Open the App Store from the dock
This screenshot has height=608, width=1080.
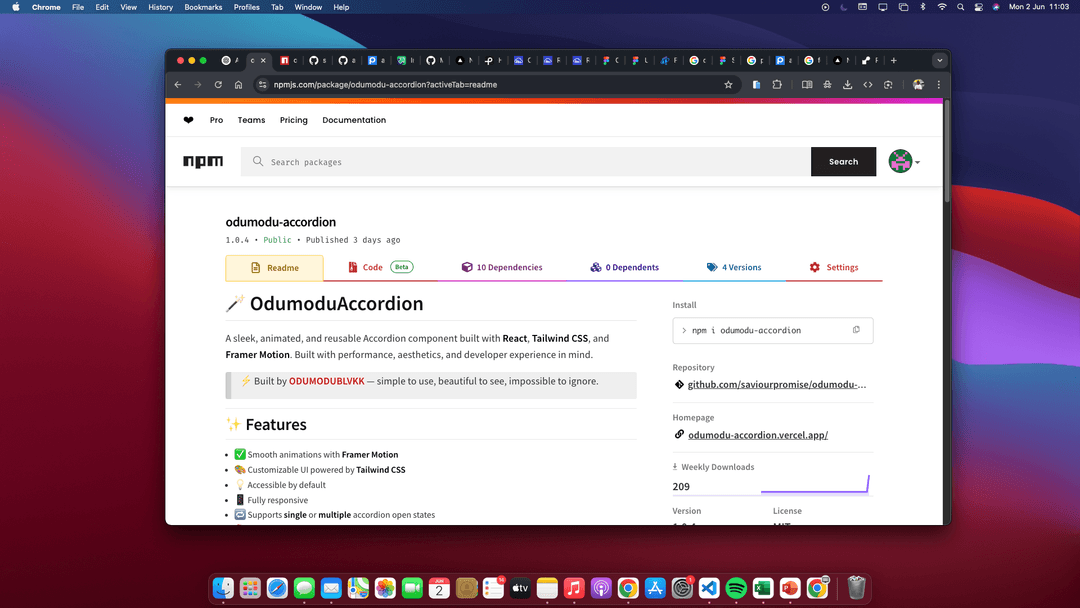click(x=655, y=588)
